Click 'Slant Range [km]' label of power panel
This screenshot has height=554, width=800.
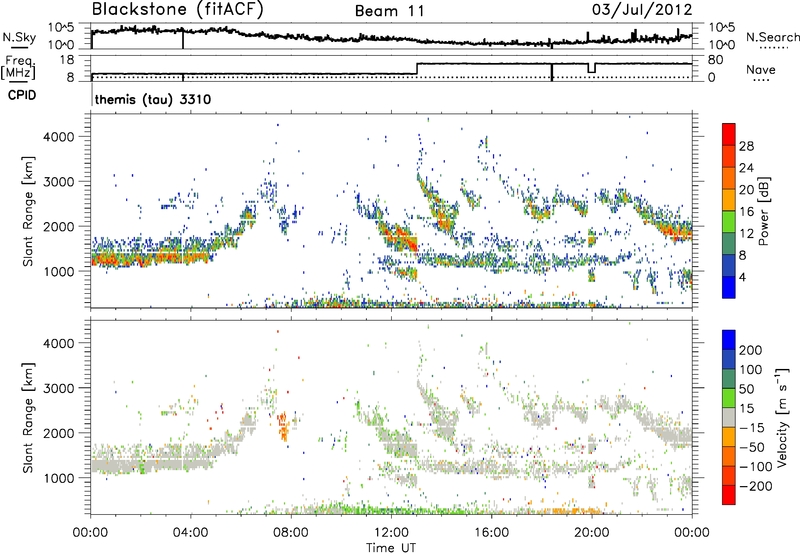[x=28, y=211]
